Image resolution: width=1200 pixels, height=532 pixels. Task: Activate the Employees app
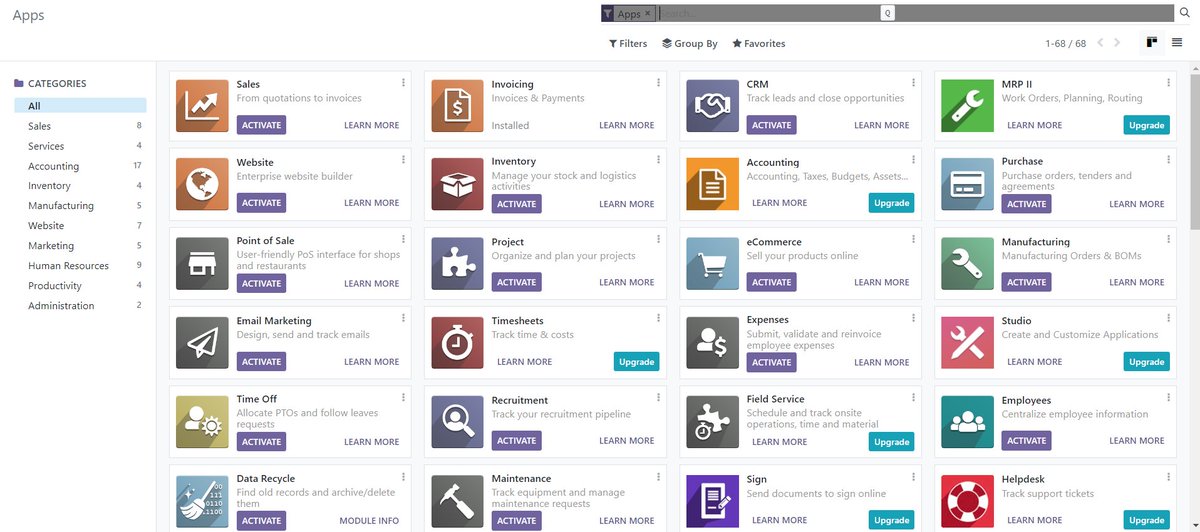tap(1026, 440)
